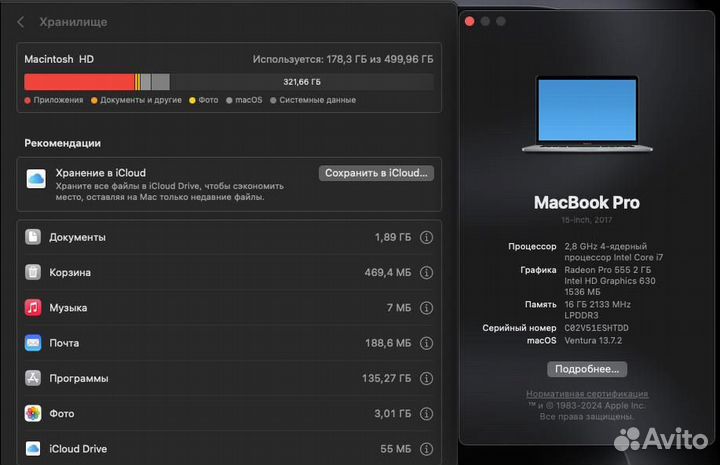This screenshot has width=720, height=465.
Task: Click the iCloud icon in Рекомендации
Action: (36, 179)
